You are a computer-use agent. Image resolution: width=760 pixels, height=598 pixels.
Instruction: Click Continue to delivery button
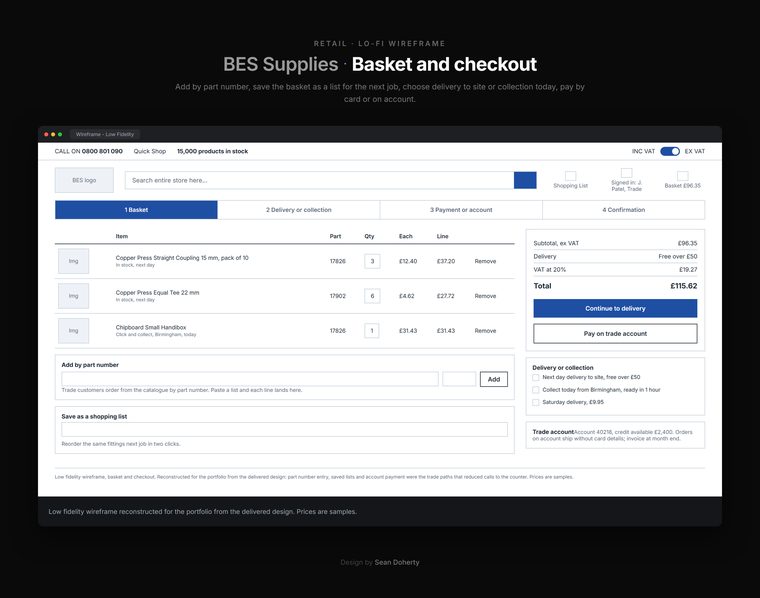pyautogui.click(x=615, y=308)
